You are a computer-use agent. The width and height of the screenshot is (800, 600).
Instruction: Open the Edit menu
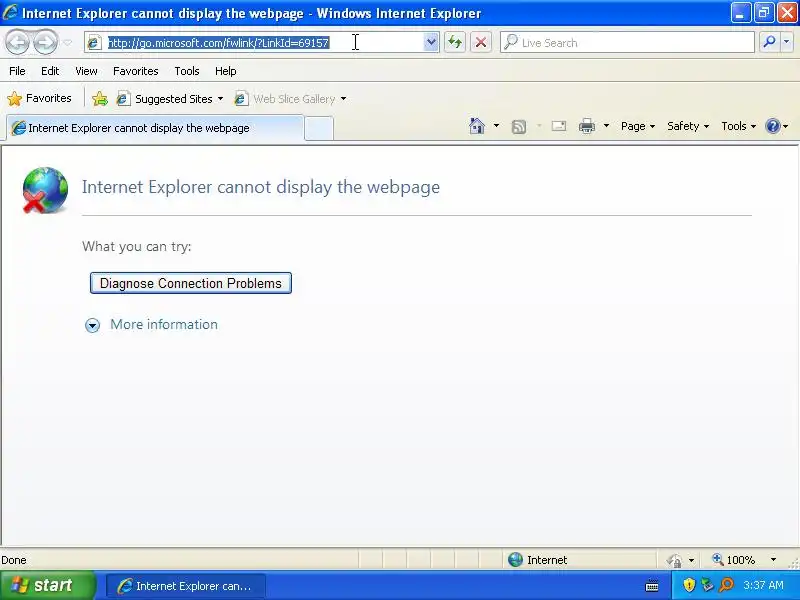coord(49,71)
